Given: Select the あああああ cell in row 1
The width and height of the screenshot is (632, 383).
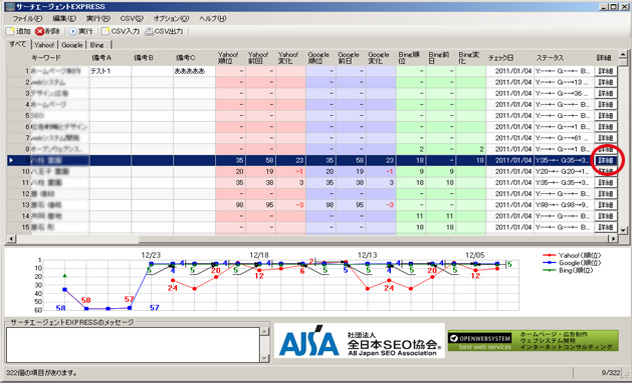Looking at the screenshot, I should tap(194, 71).
